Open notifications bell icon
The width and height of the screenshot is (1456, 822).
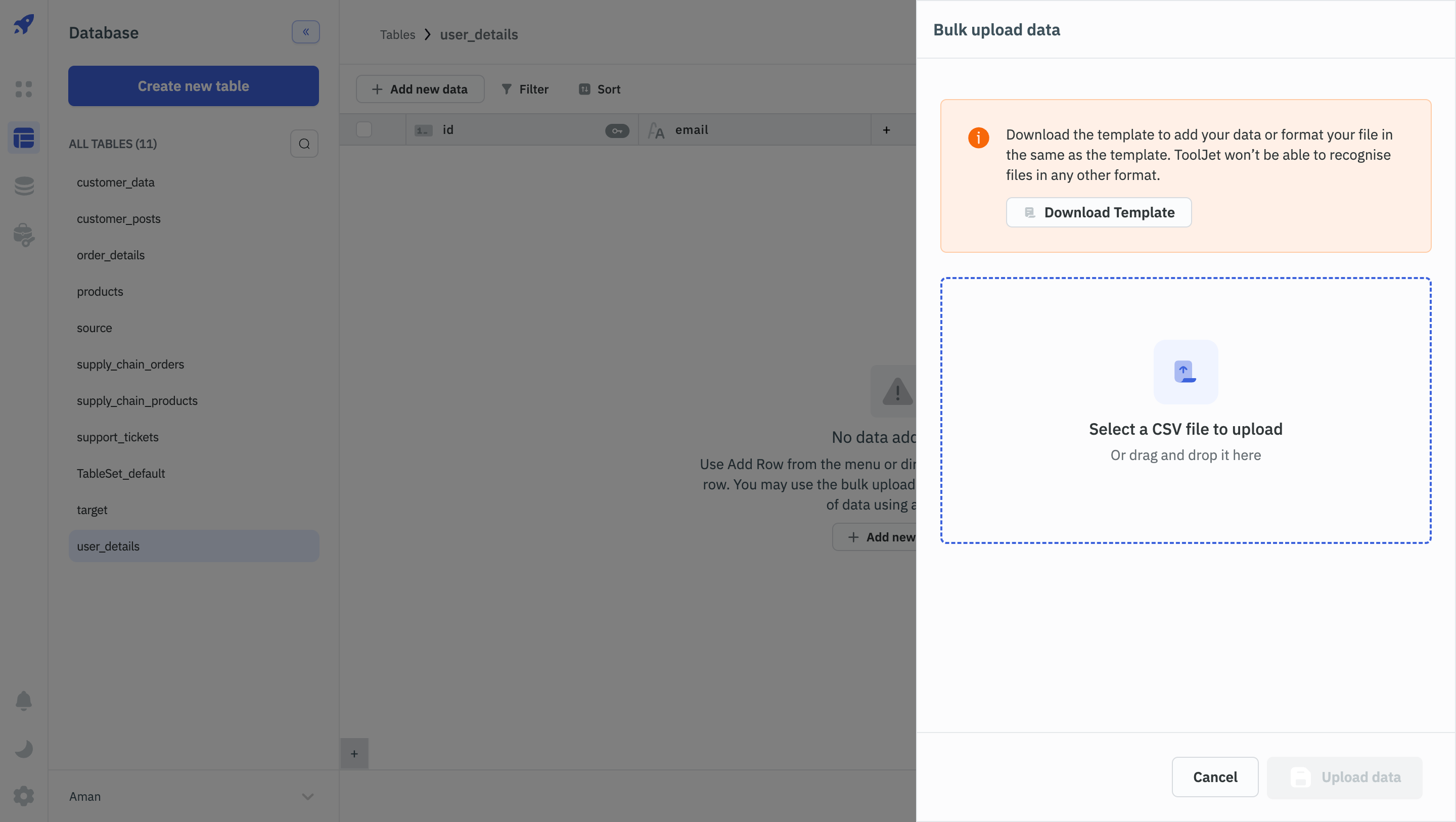[24, 701]
